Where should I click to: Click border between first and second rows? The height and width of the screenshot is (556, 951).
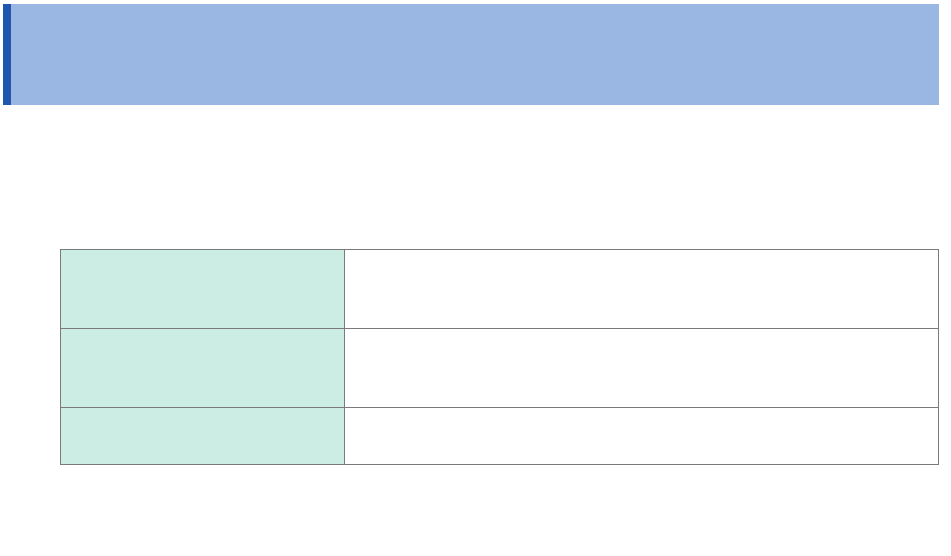tap(500, 328)
